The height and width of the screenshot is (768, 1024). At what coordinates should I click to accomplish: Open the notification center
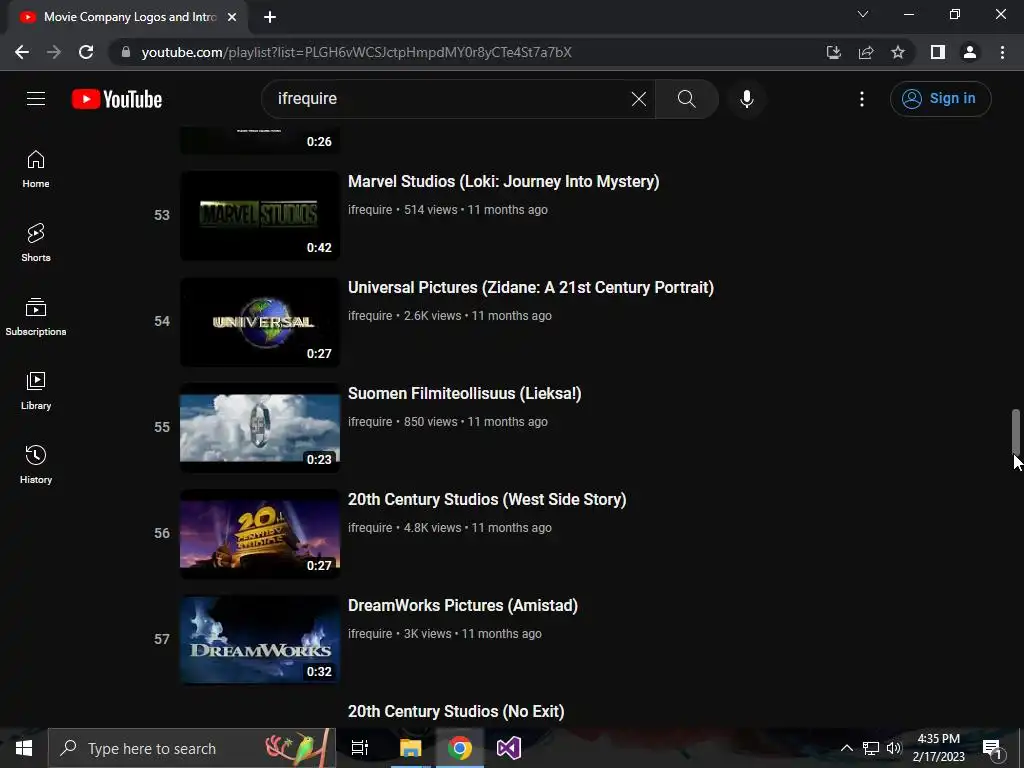coord(993,749)
